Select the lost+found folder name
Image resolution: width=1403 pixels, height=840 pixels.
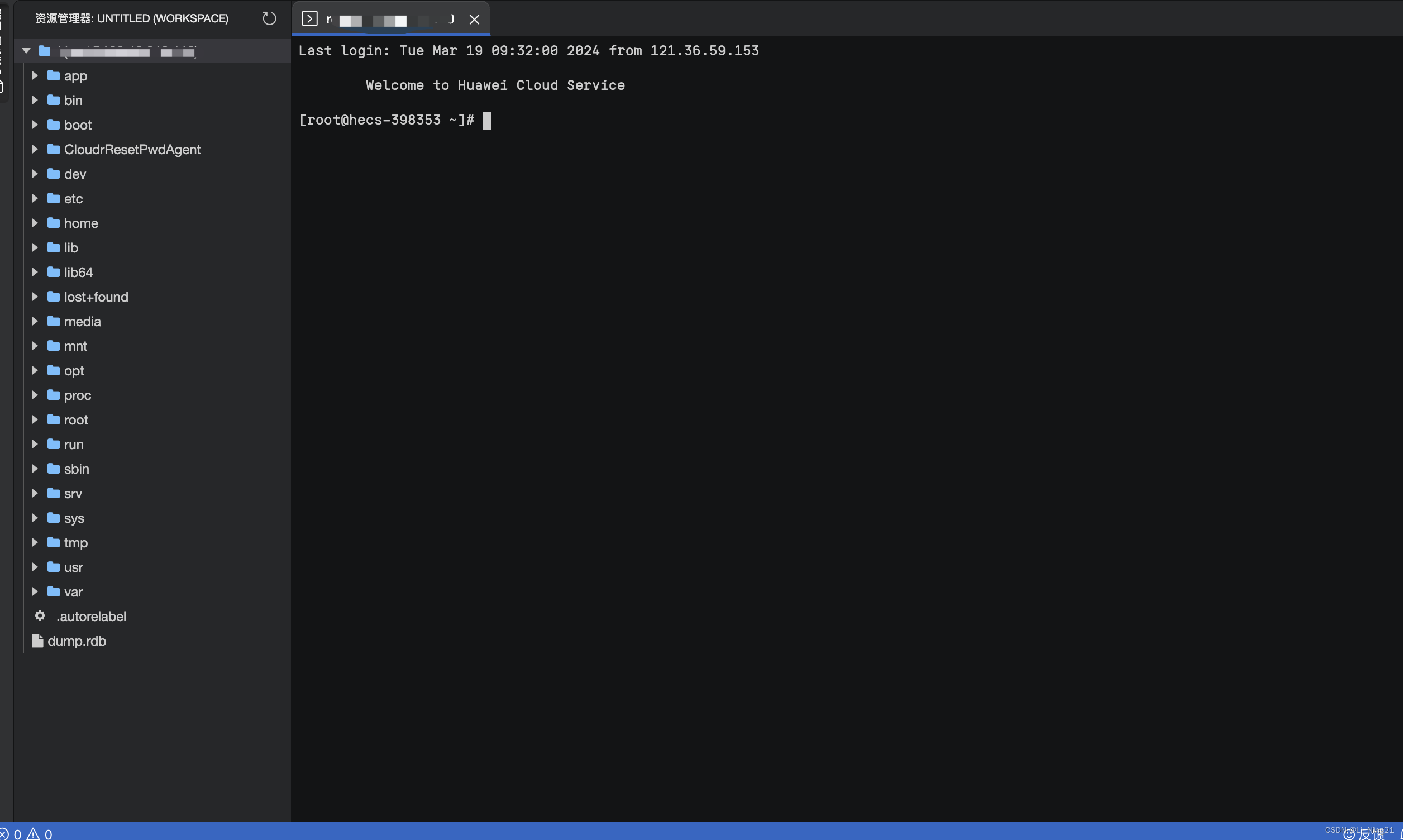[x=96, y=297]
